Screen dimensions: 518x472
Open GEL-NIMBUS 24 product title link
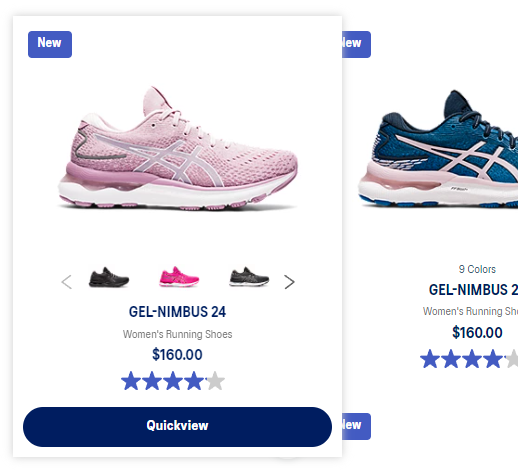click(x=177, y=312)
